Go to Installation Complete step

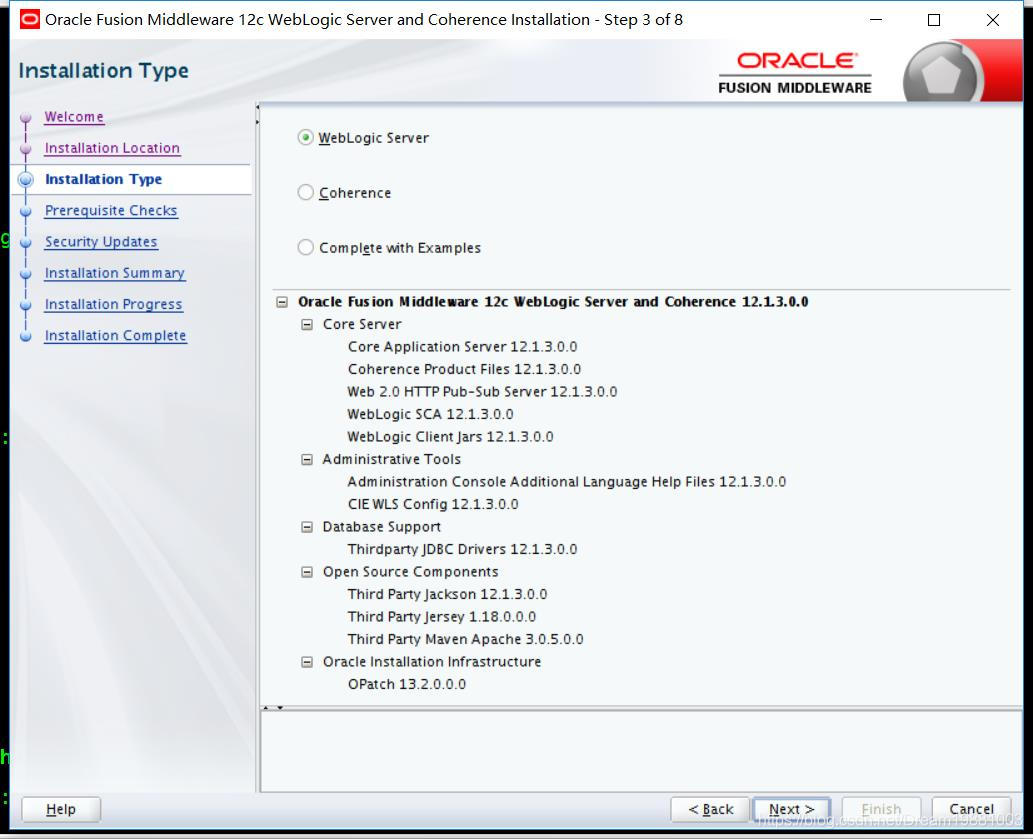tap(115, 336)
